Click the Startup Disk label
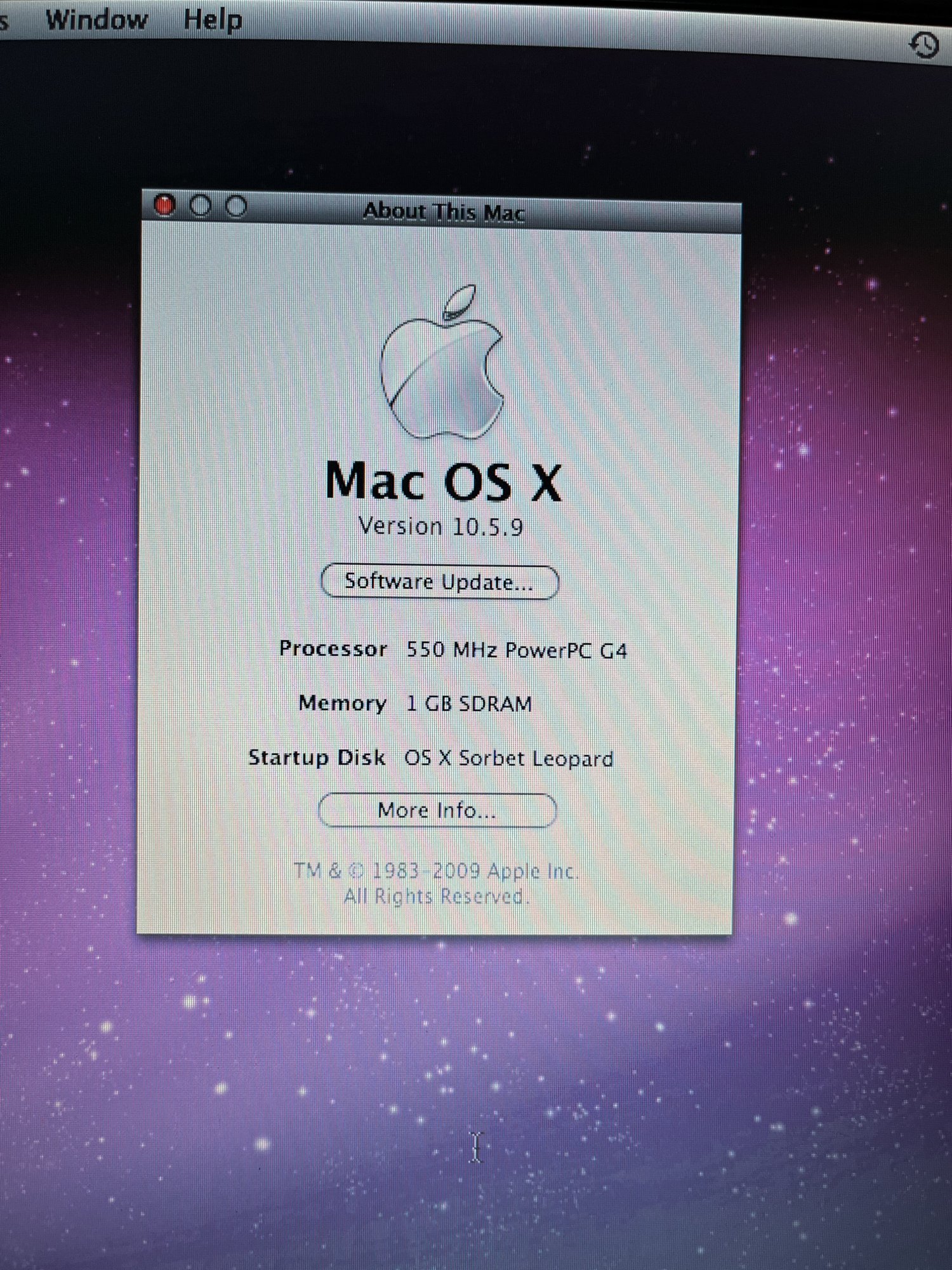Viewport: 952px width, 1270px height. click(x=317, y=757)
